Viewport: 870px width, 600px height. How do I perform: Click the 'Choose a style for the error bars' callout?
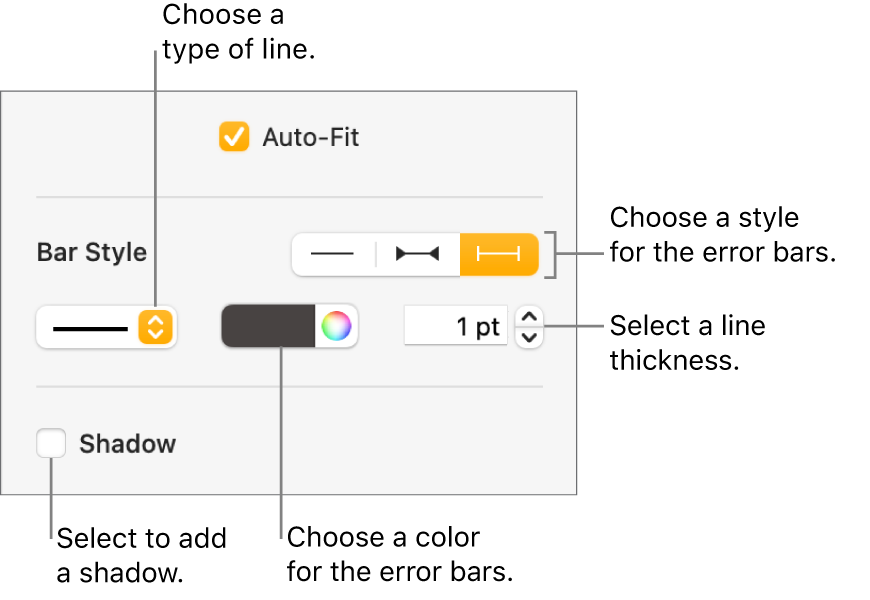click(721, 235)
